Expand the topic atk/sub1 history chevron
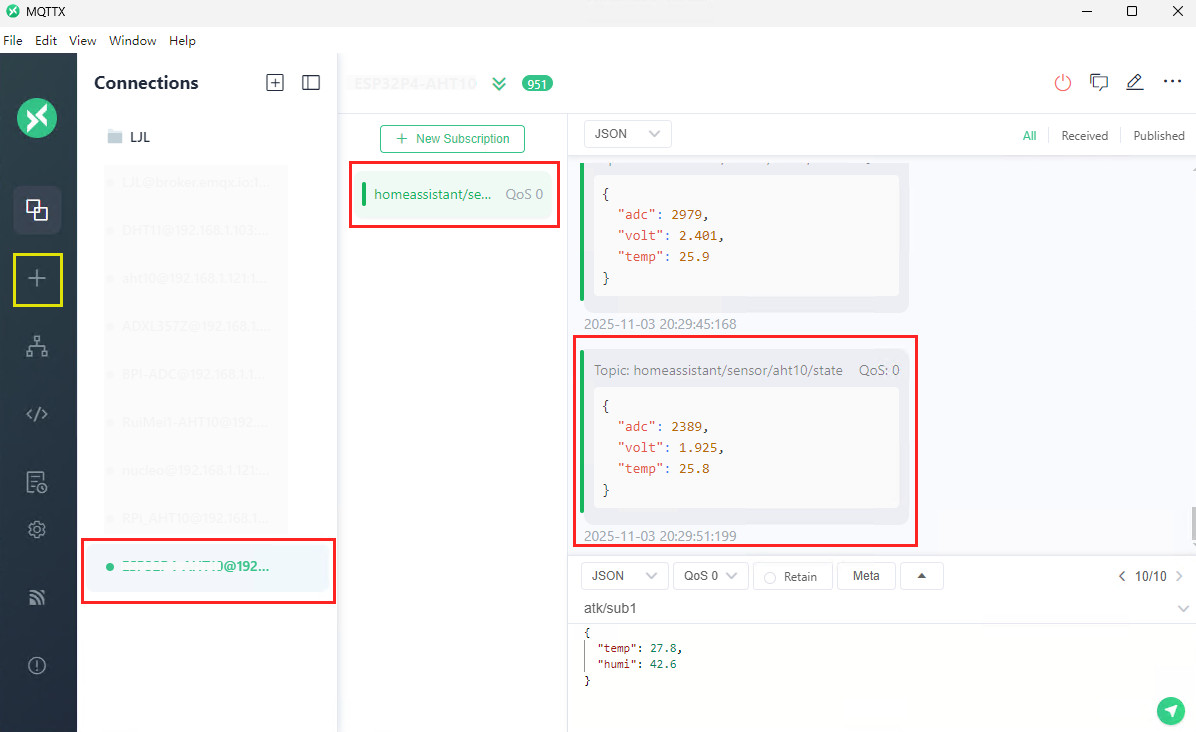 click(1183, 608)
